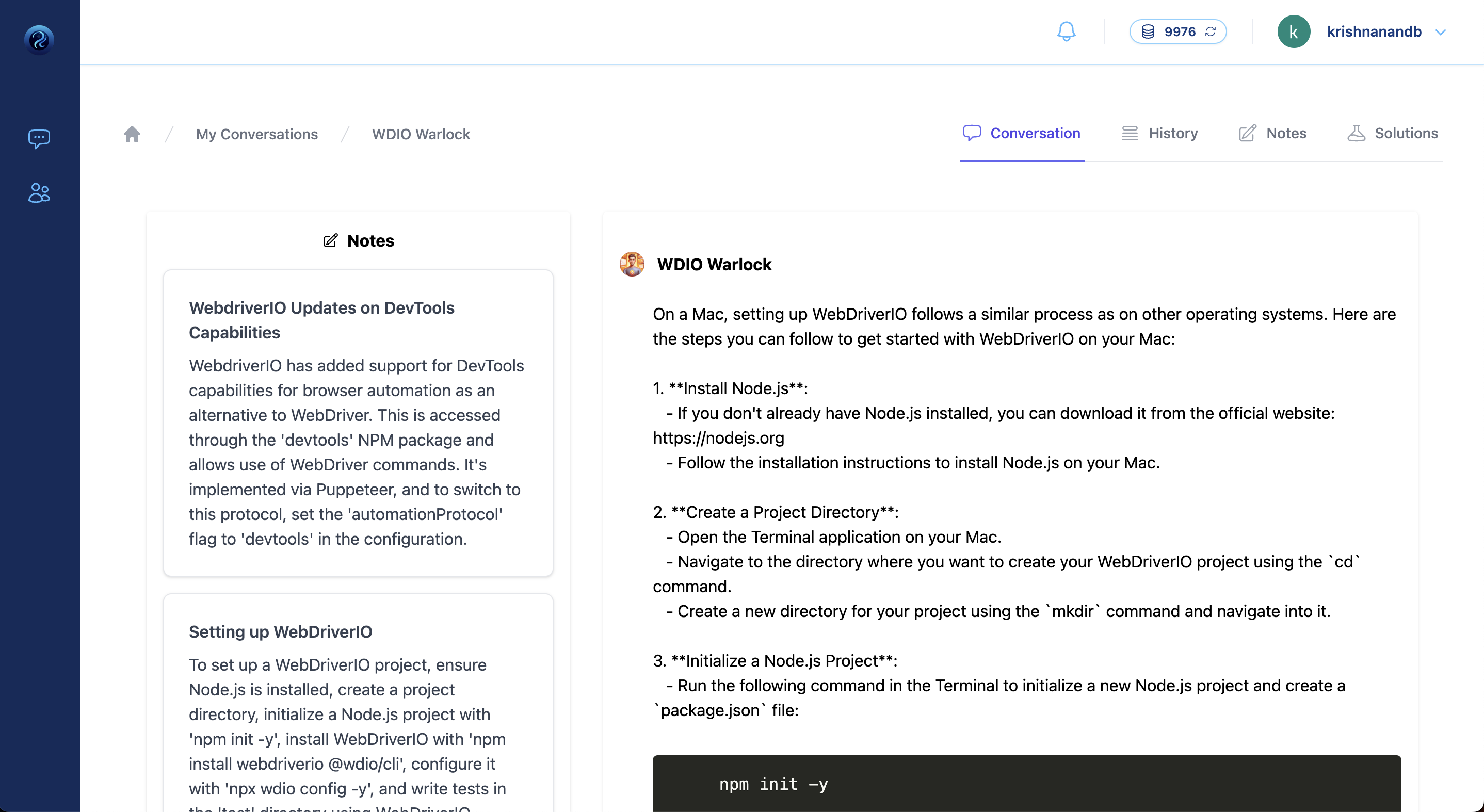Viewport: 1484px width, 812px height.
Task: Open the users group sidebar icon
Action: click(x=39, y=193)
